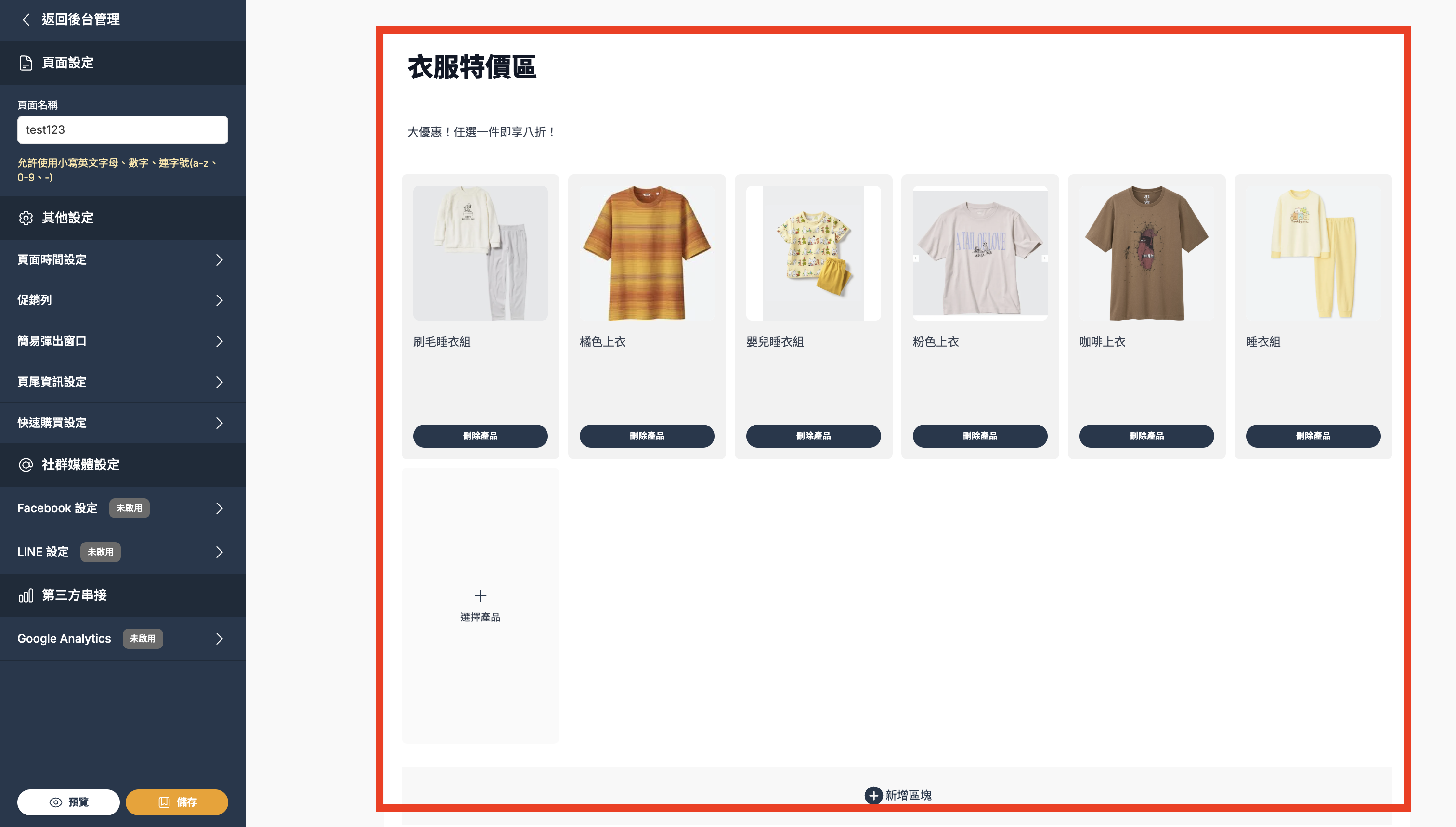Click the third-party integration chart icon
Viewport: 1456px width, 827px height.
pos(26,595)
